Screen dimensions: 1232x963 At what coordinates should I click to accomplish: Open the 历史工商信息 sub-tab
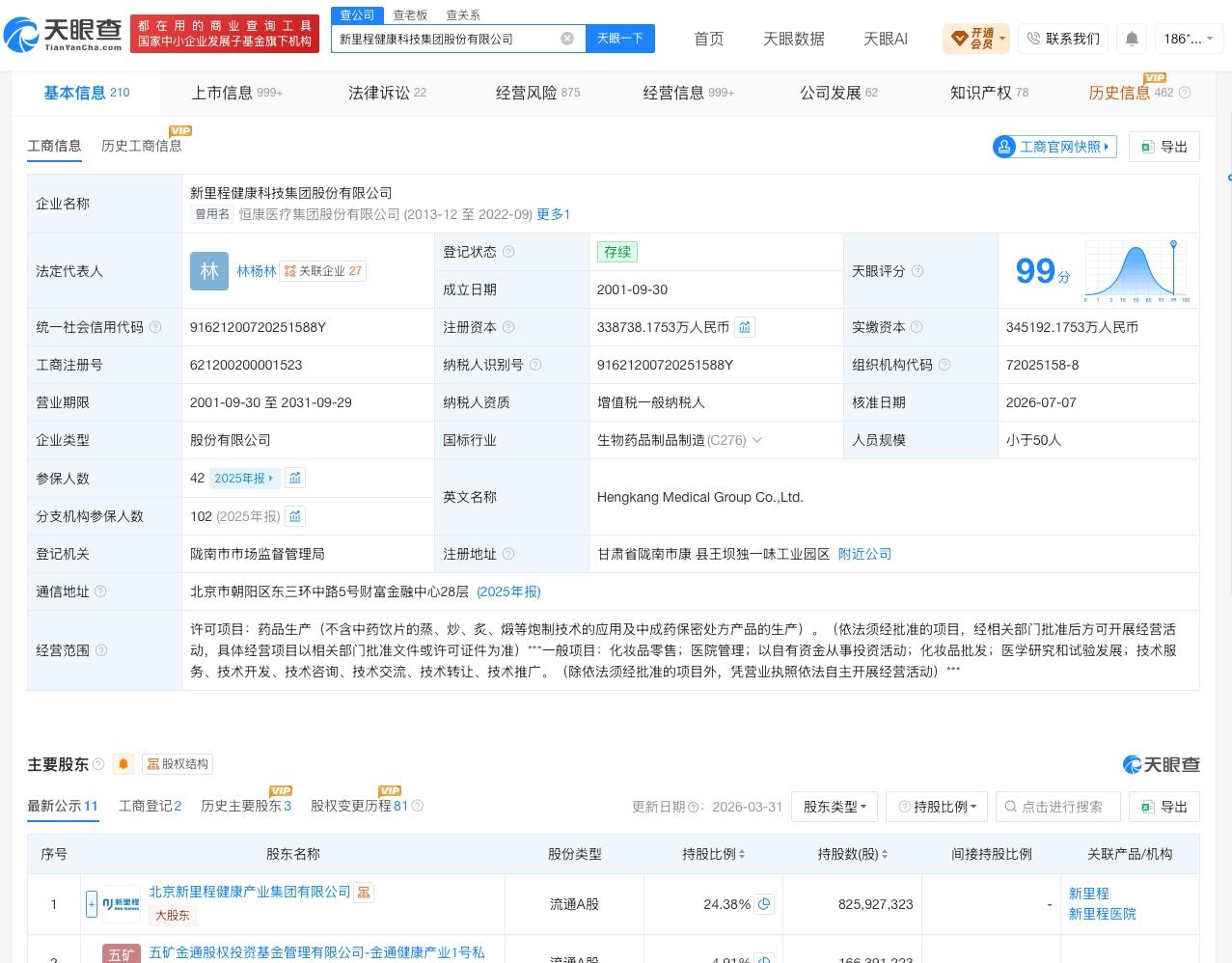point(142,146)
